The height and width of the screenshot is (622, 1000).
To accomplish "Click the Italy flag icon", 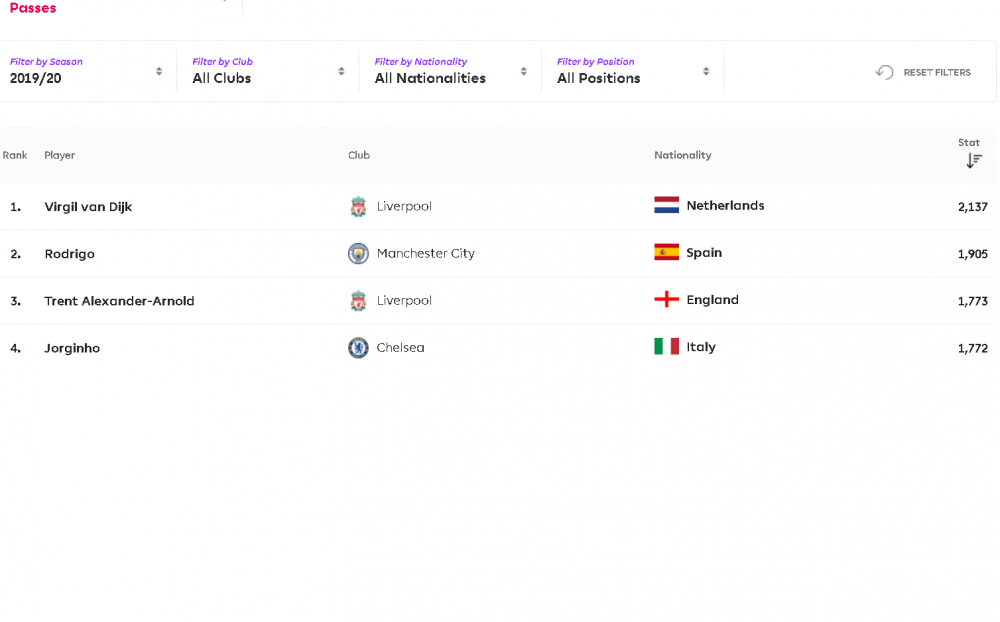I will [666, 346].
